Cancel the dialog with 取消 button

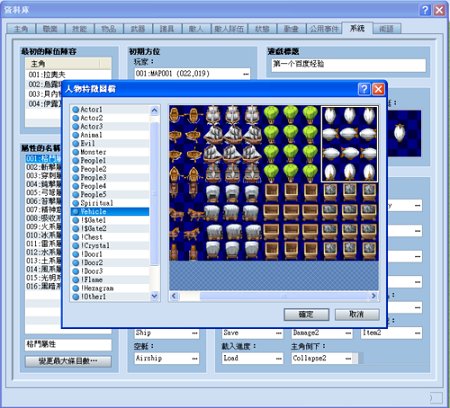pos(357,314)
